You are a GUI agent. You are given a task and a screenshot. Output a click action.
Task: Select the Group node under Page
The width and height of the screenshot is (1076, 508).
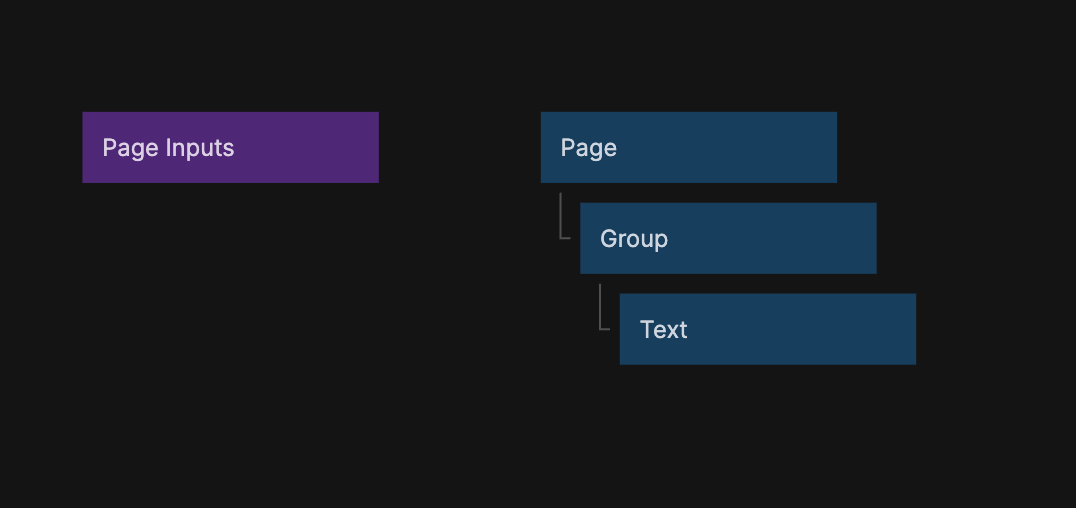[728, 238]
